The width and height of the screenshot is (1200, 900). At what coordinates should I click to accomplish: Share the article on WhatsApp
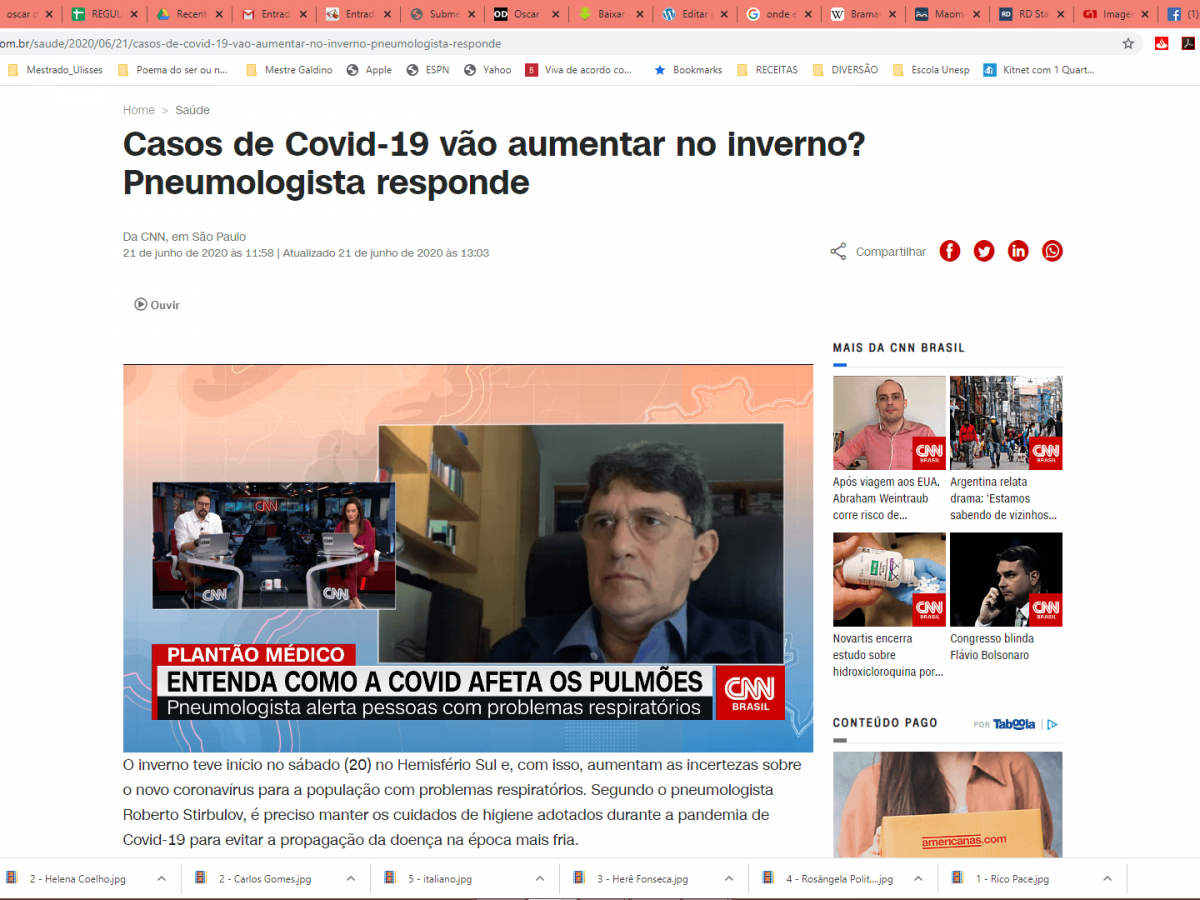[1052, 251]
